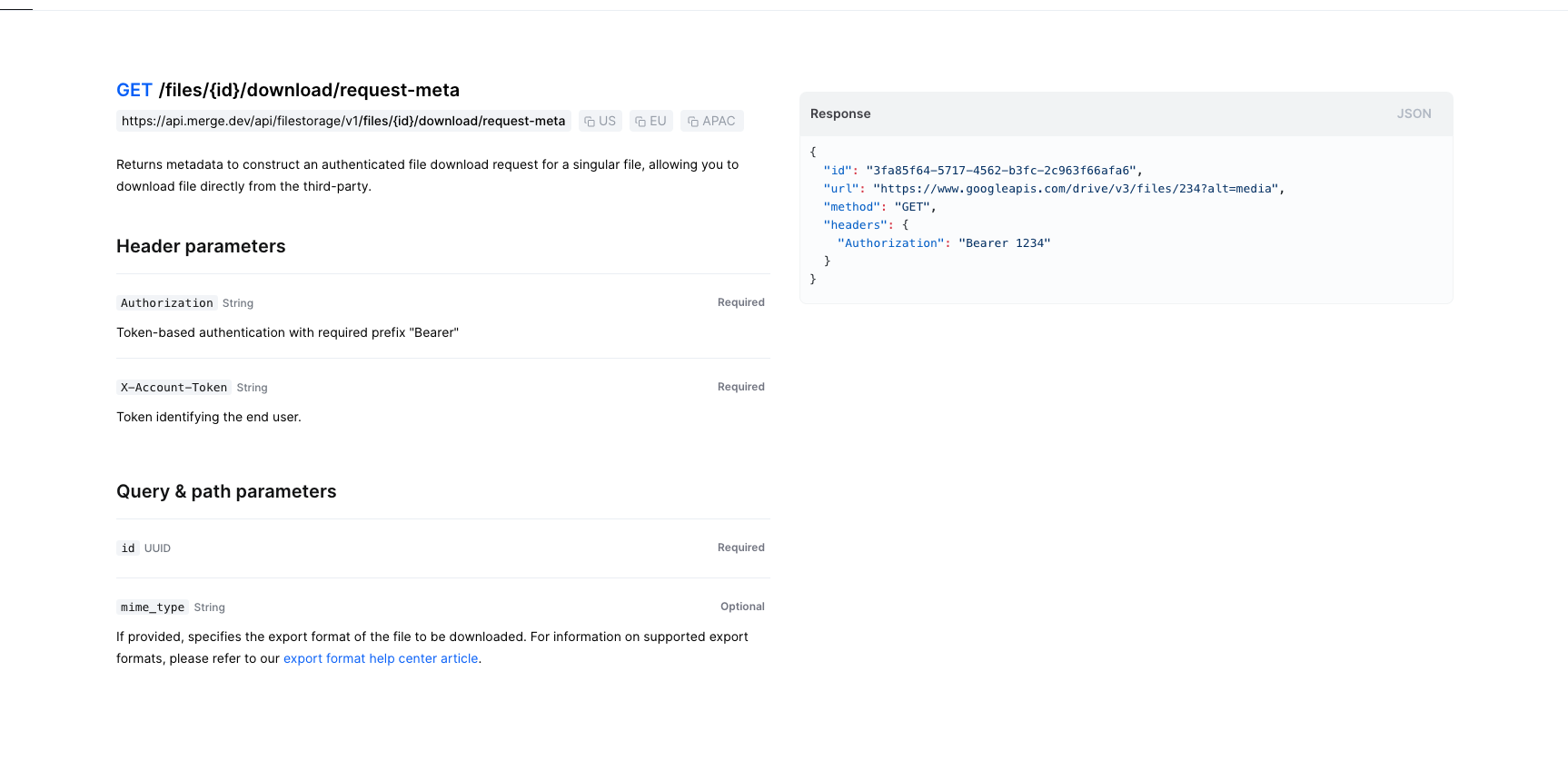Open the export format help center article

tap(381, 658)
